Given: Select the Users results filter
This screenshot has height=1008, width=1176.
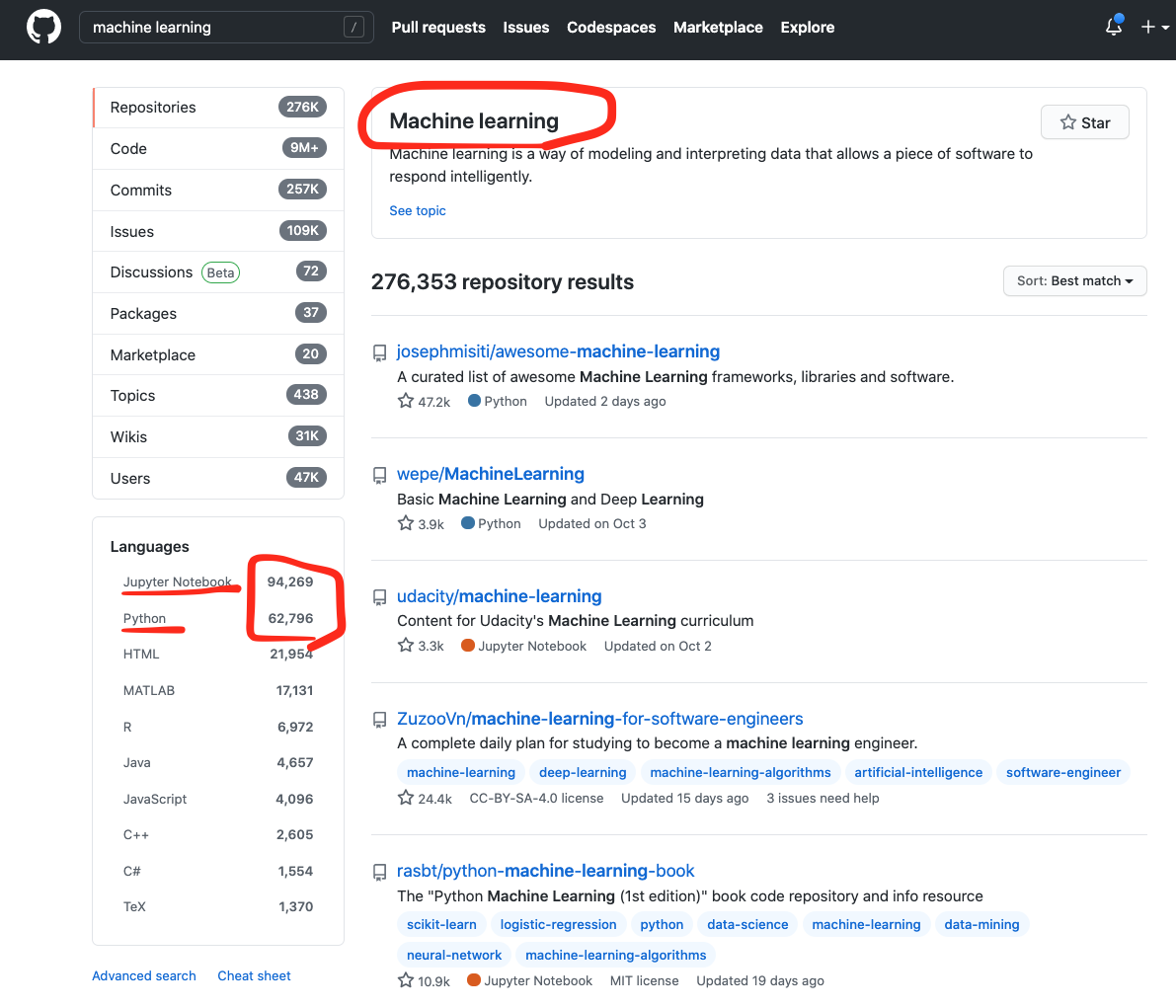Looking at the screenshot, I should coord(218,478).
